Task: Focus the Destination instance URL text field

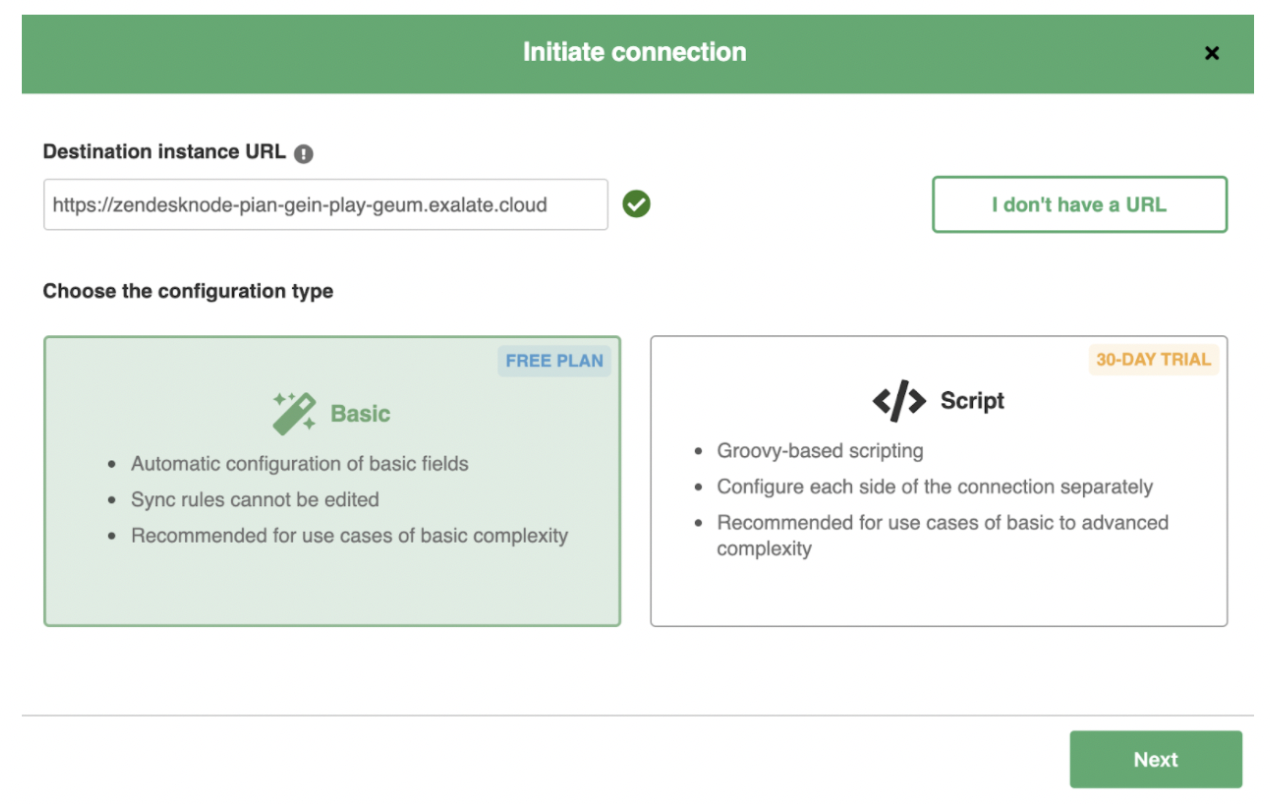Action: click(x=325, y=205)
